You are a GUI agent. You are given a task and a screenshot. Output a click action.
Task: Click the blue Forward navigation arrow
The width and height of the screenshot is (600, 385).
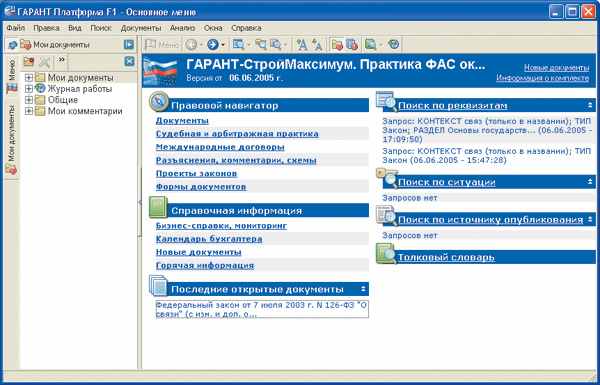(x=212, y=45)
